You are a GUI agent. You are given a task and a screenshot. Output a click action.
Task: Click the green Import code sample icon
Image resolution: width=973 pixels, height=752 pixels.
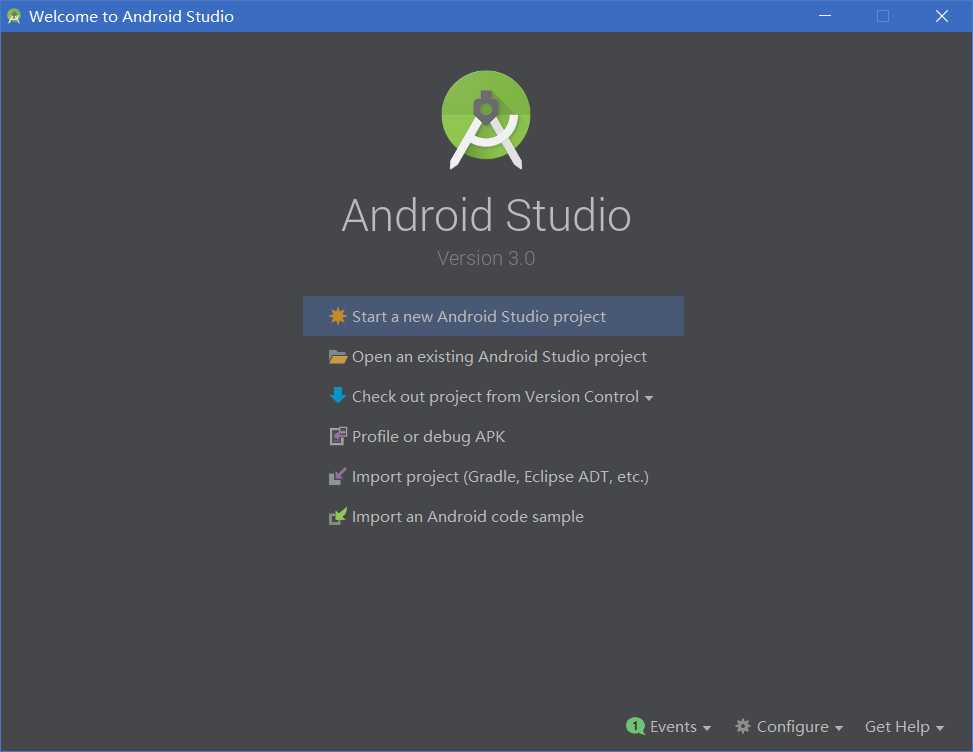[338, 516]
